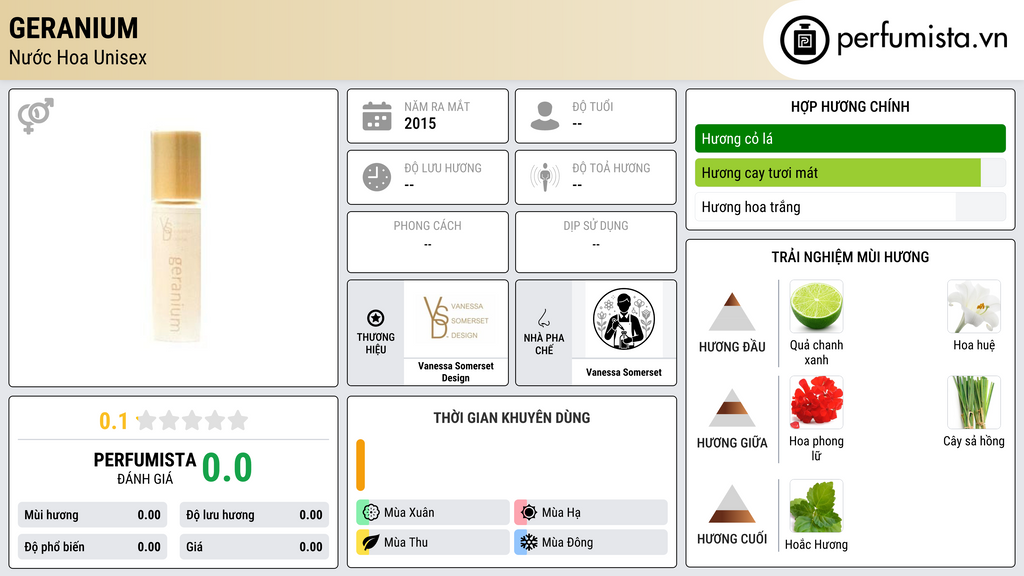Select the Mùa Thu season label
The height and width of the screenshot is (576, 1024).
click(x=406, y=542)
